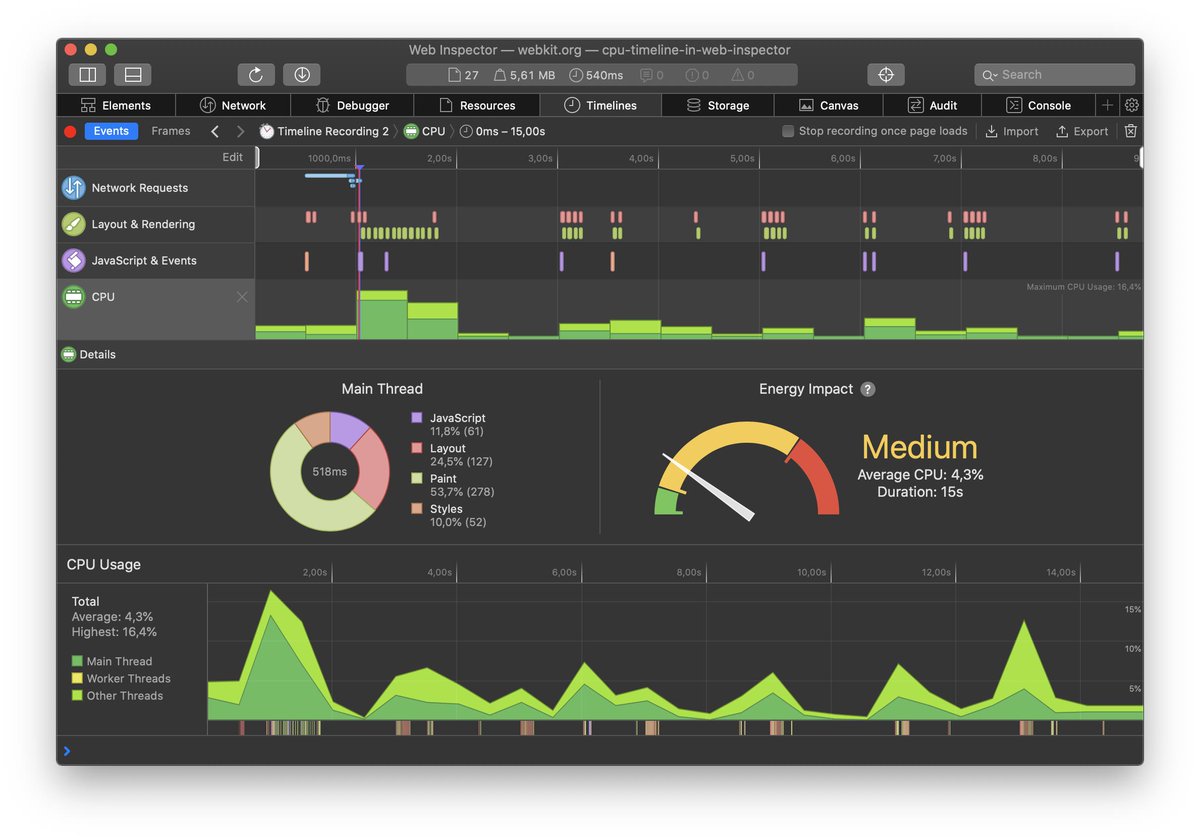Select Layout red legend swatch
This screenshot has width=1200, height=840.
tap(417, 448)
